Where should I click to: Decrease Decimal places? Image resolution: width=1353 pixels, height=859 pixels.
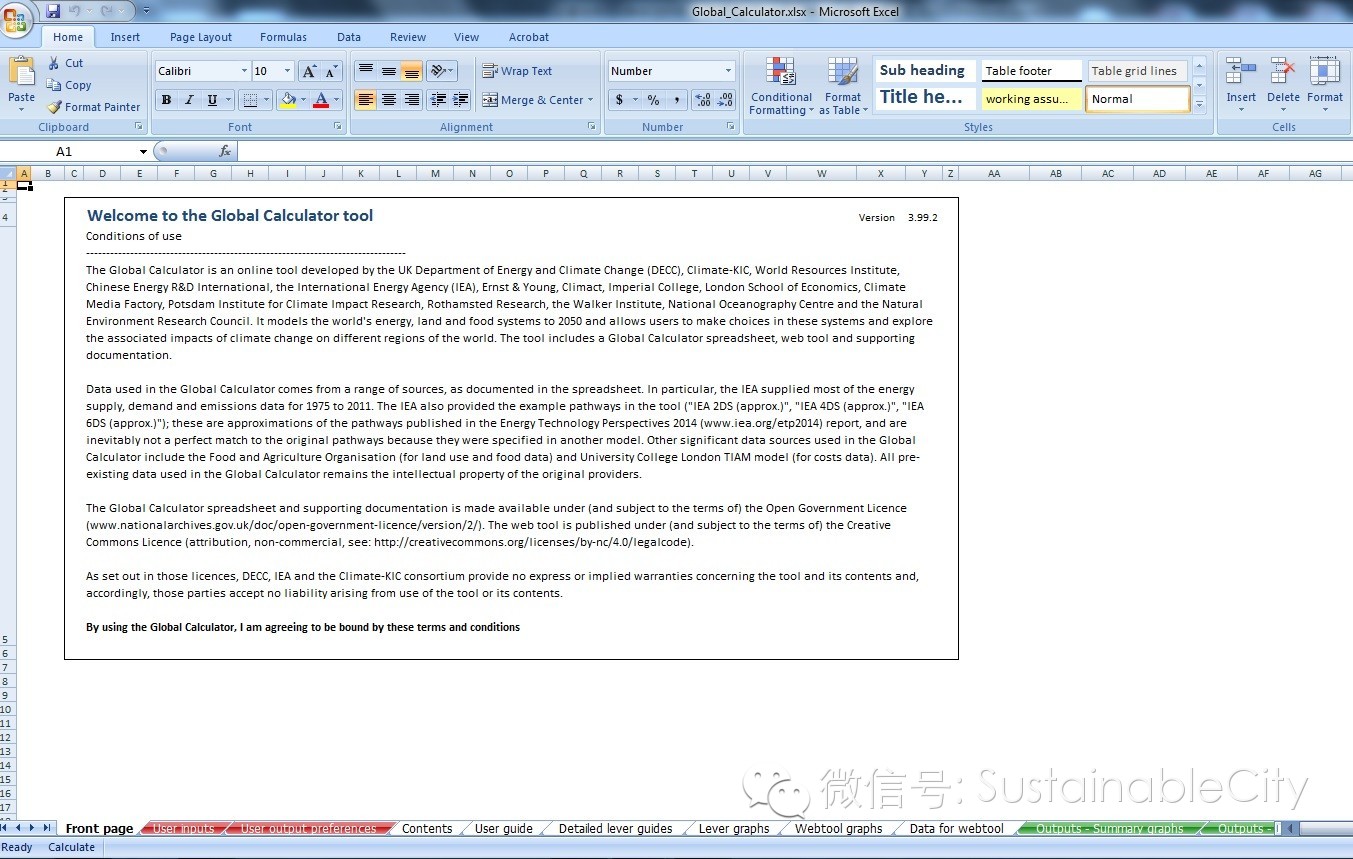tap(726, 100)
